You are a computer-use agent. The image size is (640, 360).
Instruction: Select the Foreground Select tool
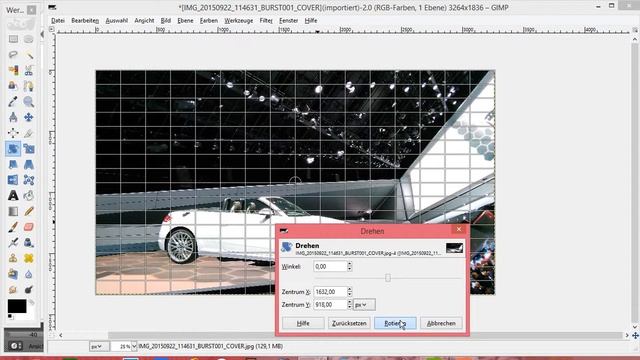pyautogui.click(x=13, y=86)
